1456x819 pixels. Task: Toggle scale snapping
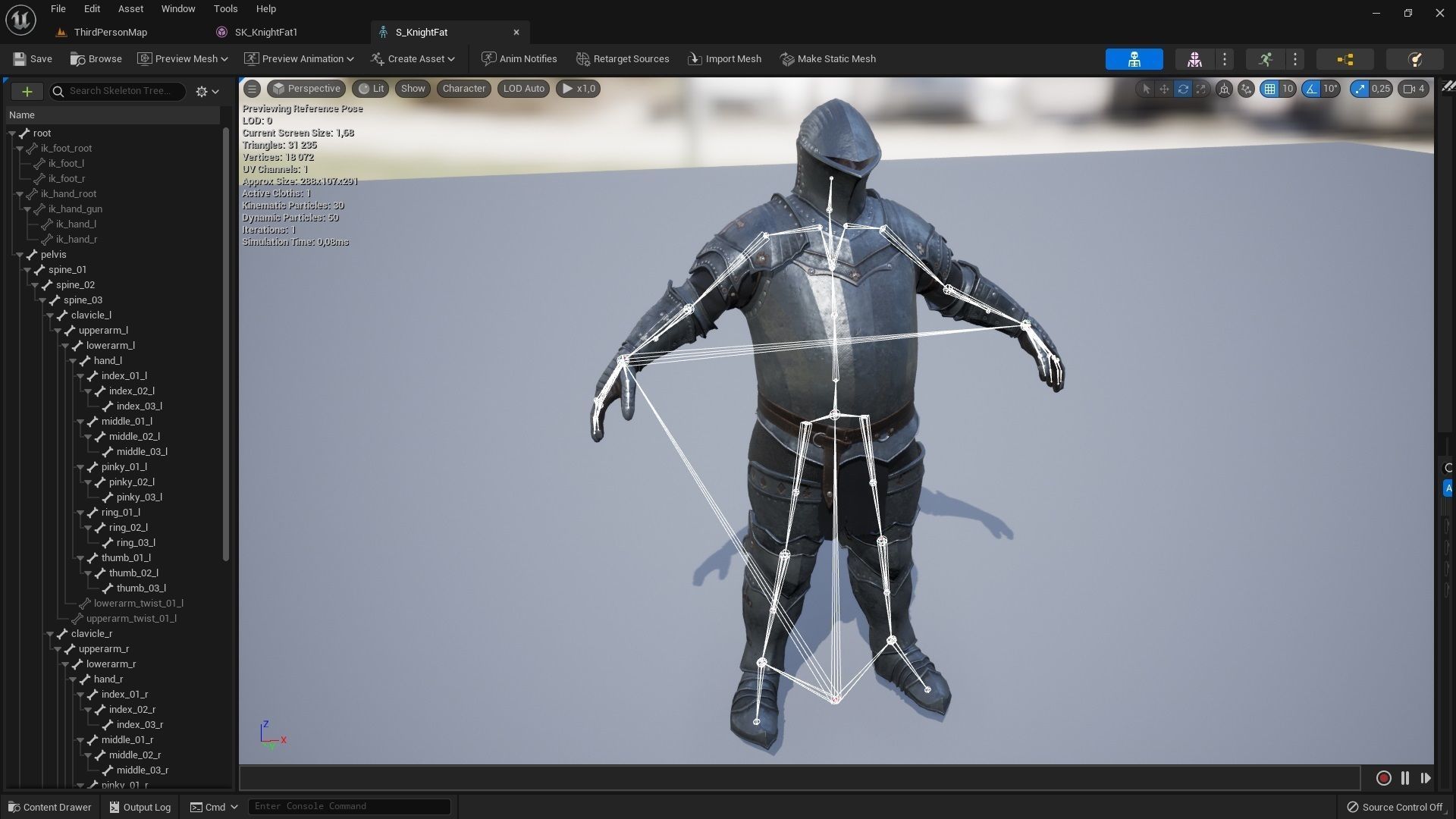point(1360,89)
